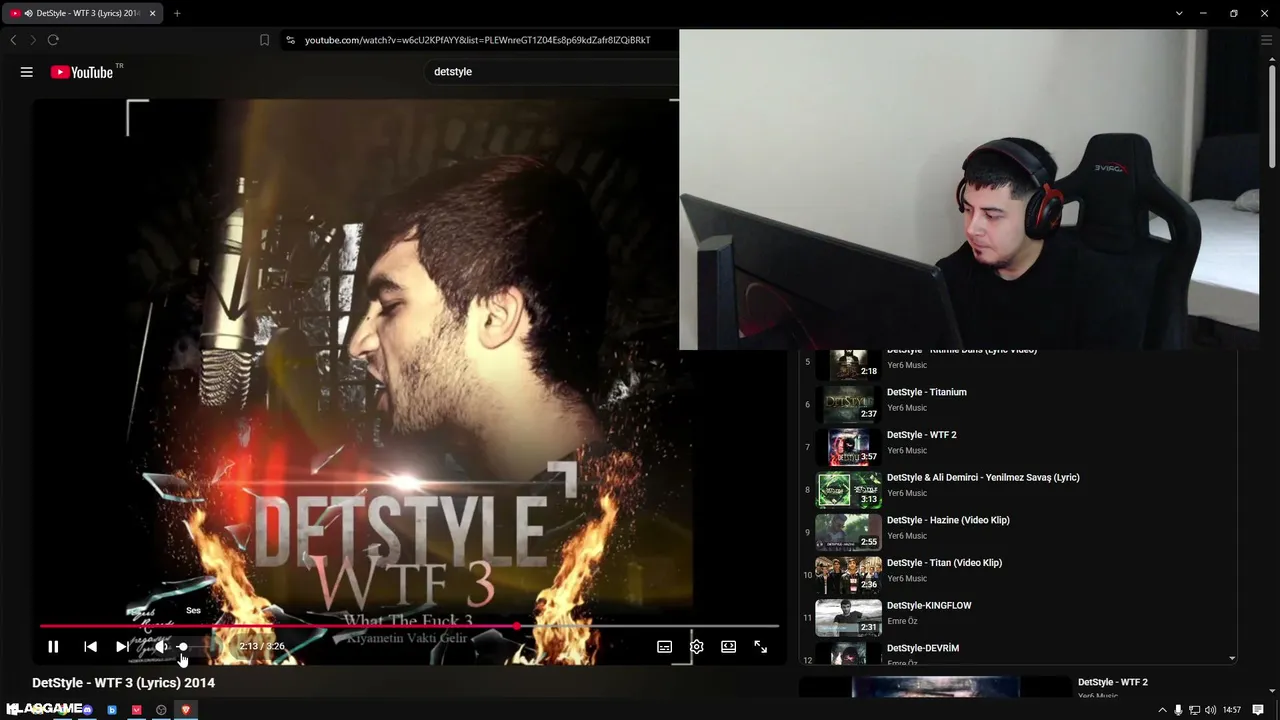Click the playlist panel scrollbar down arrow
Screen dimensions: 1280x720
pyautogui.click(x=1232, y=658)
